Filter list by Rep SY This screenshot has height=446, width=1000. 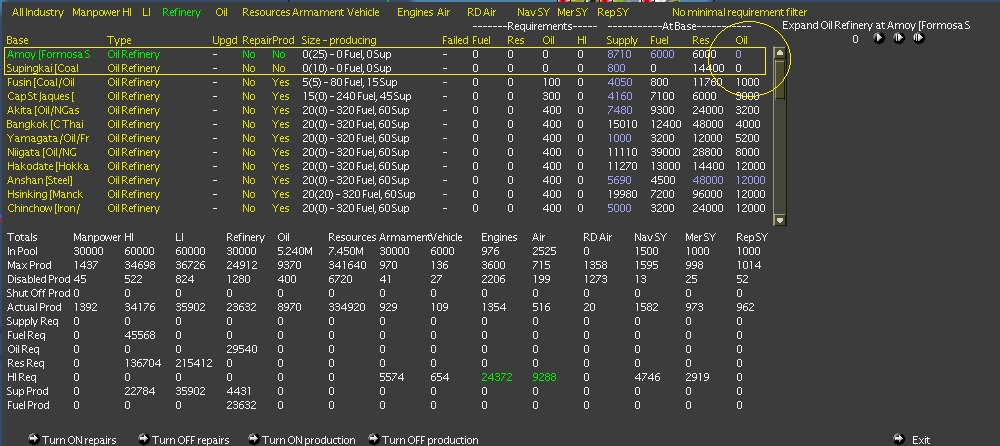(613, 12)
